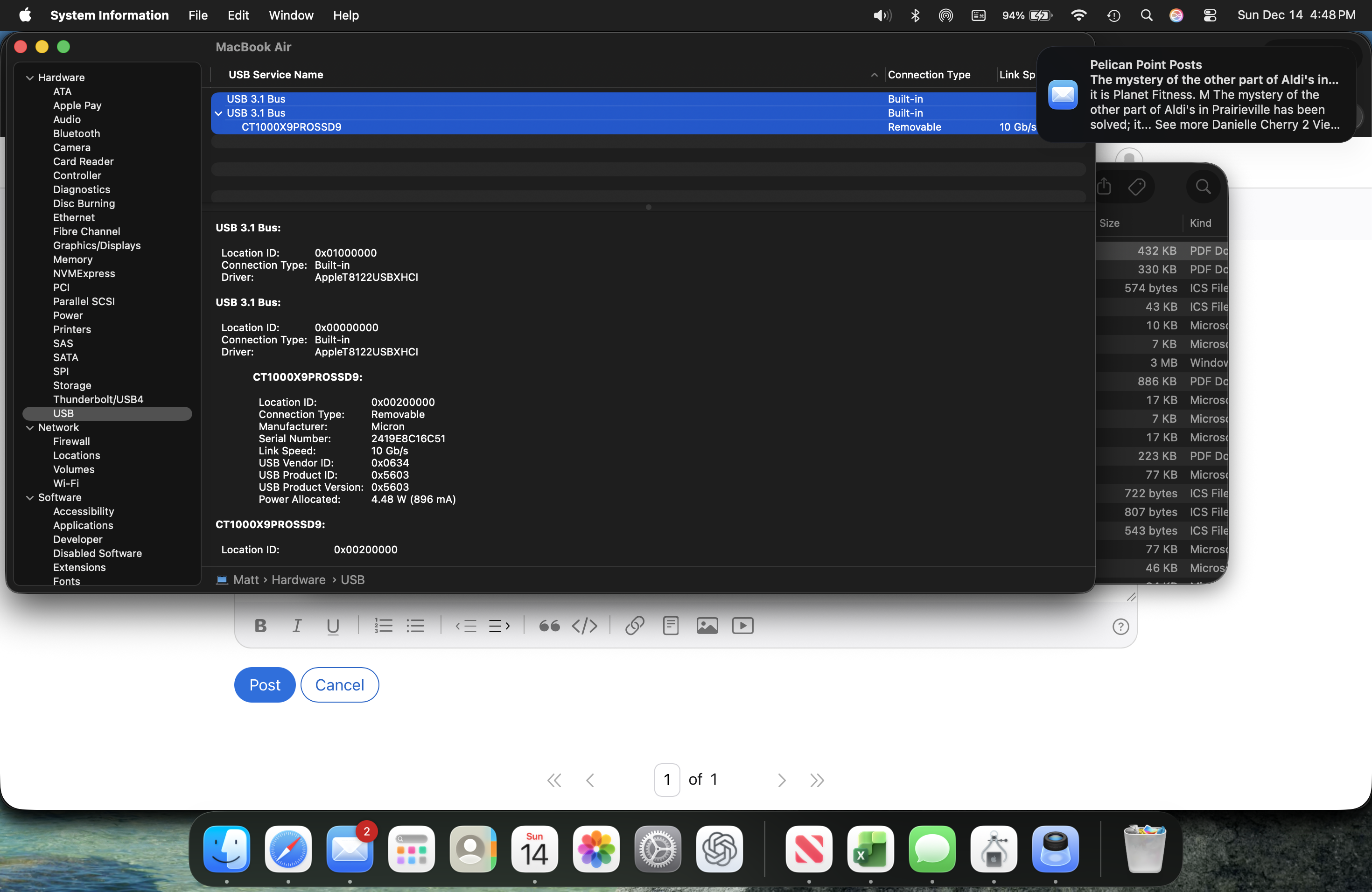The image size is (1372, 892).
Task: Open Control Center from the menu bar
Action: coord(1210,15)
